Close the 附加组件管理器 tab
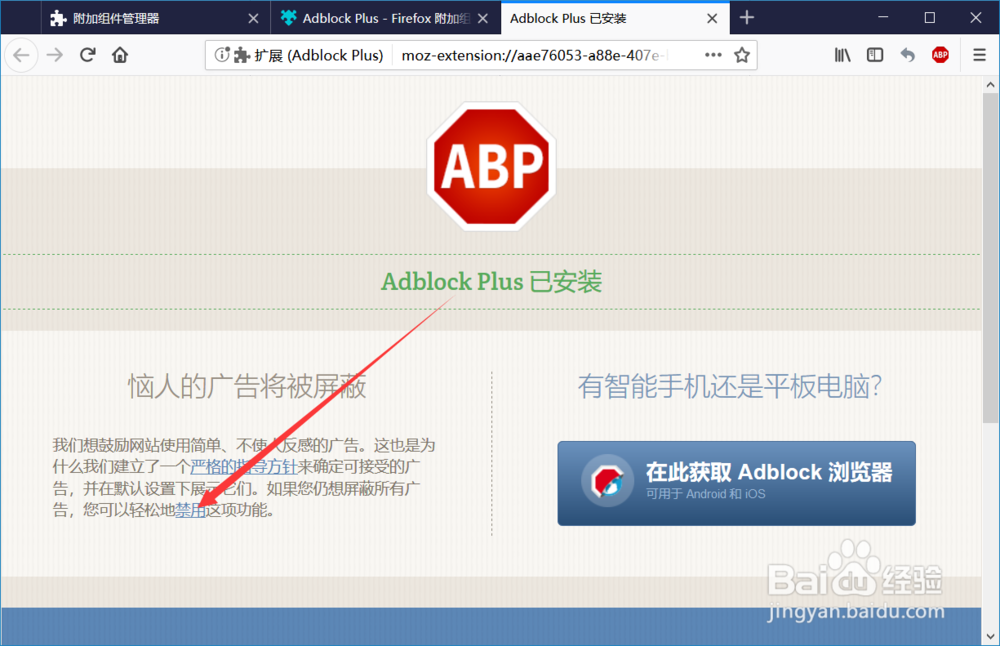Viewport: 1000px width, 646px height. (x=253, y=18)
